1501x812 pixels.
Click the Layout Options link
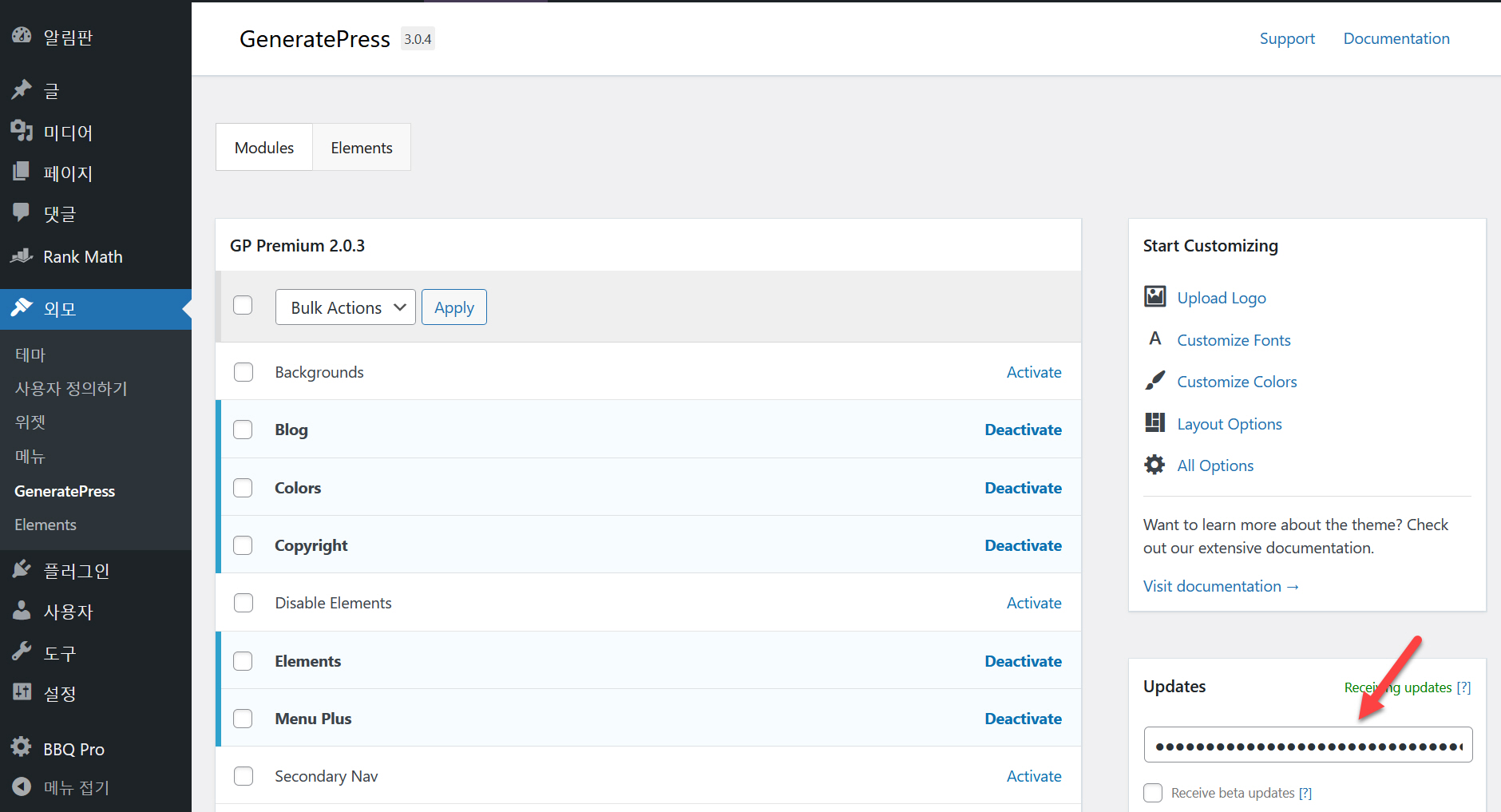1230,424
